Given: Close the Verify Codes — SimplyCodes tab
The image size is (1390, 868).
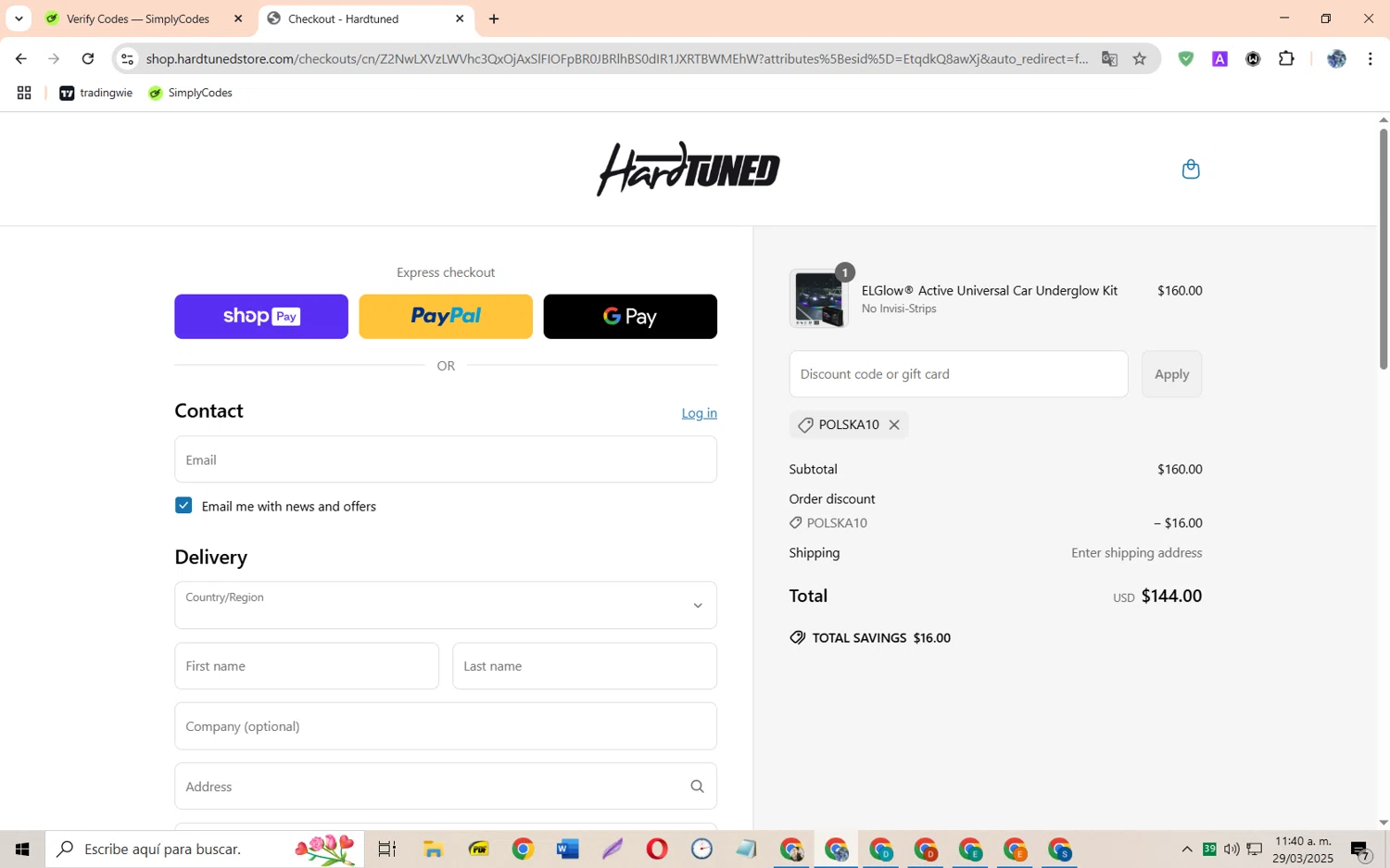Looking at the screenshot, I should click(x=238, y=19).
